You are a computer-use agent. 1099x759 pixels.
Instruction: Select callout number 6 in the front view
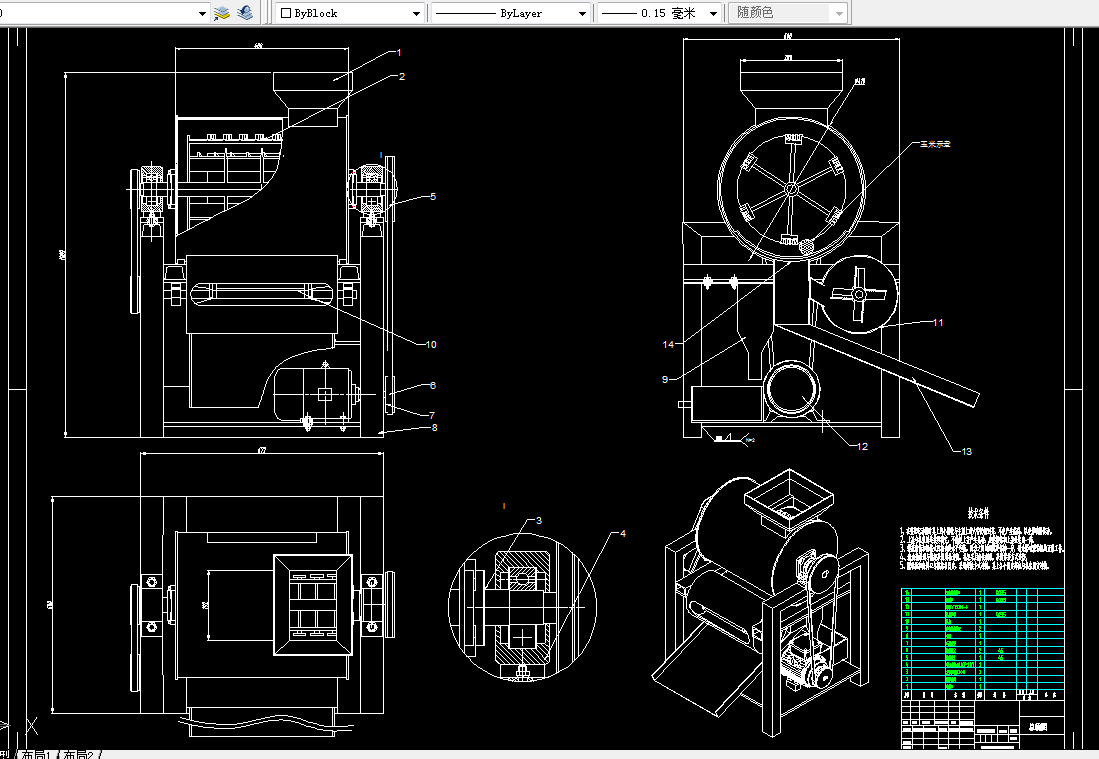[x=433, y=385]
